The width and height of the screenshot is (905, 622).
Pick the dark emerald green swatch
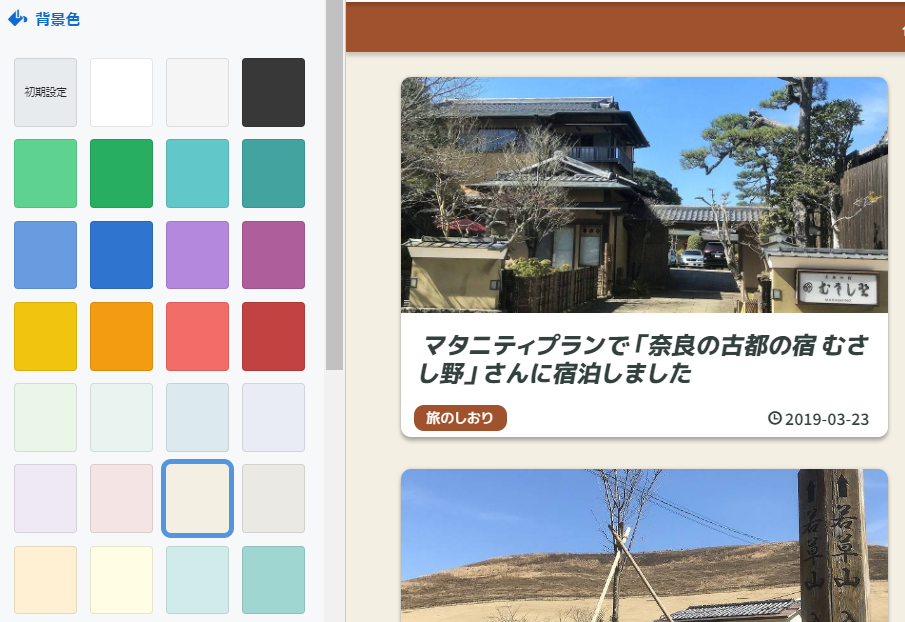121,174
